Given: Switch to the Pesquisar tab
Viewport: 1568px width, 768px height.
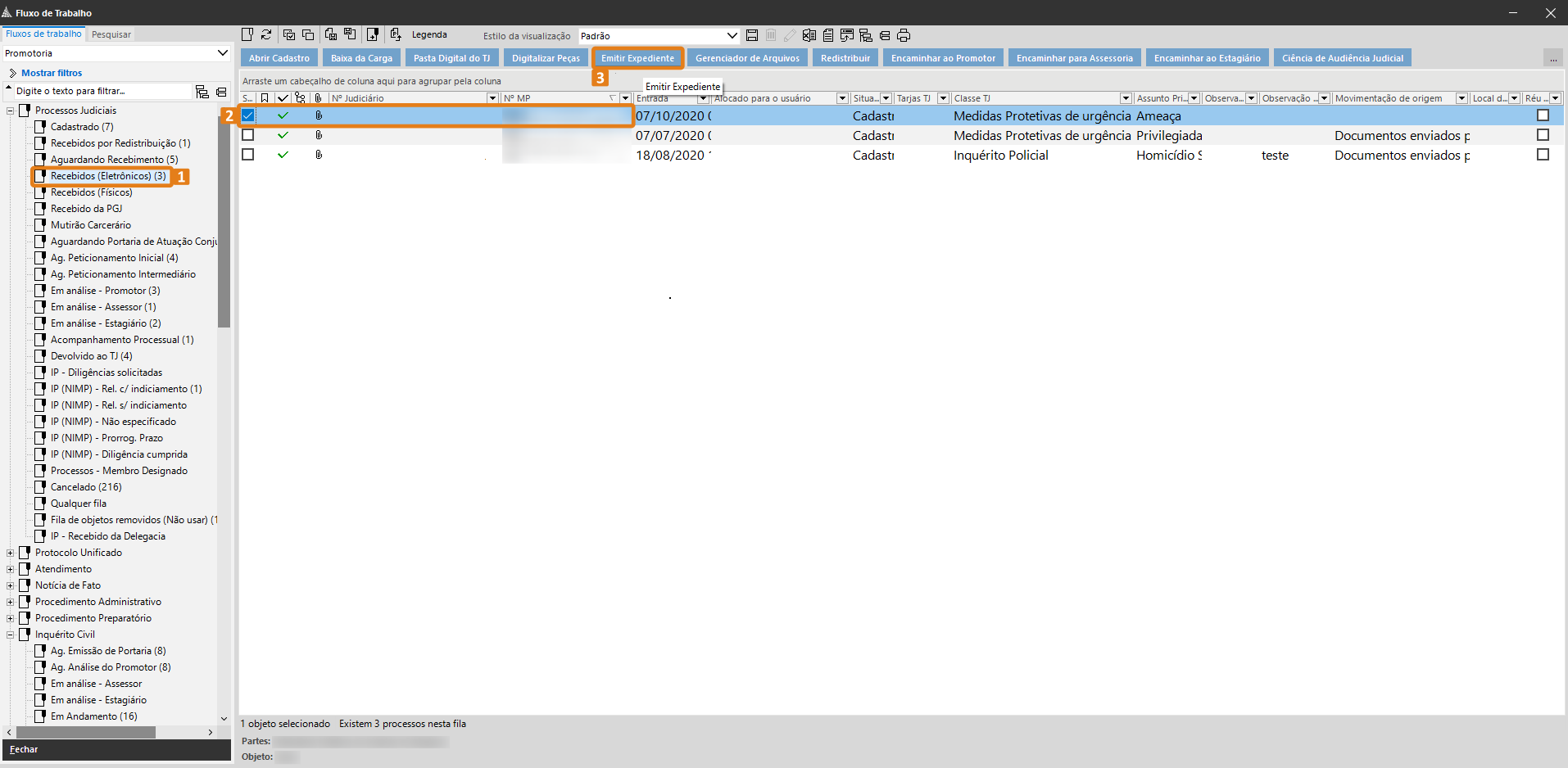Looking at the screenshot, I should [x=111, y=34].
